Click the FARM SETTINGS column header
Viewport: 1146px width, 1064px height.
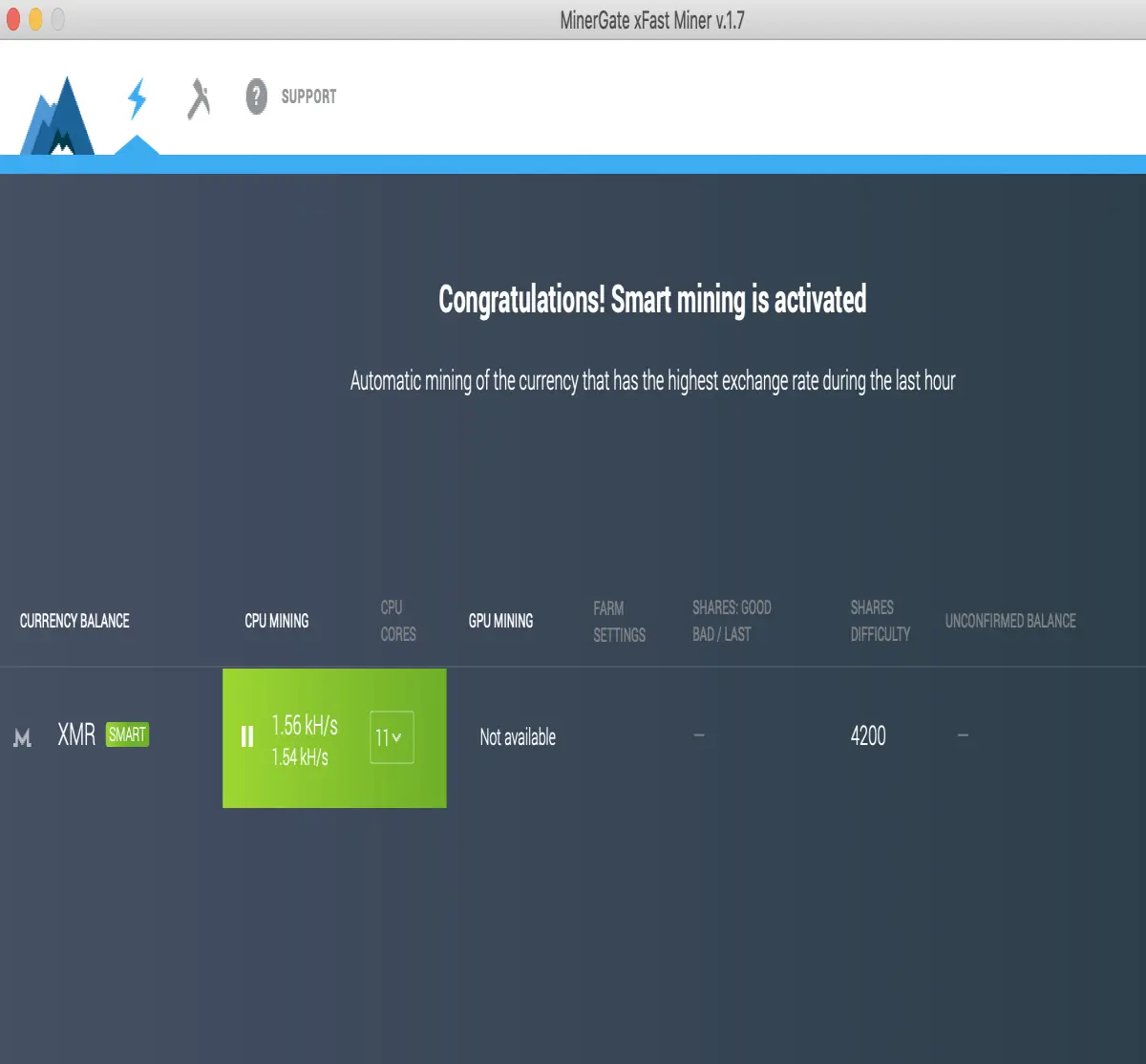pyautogui.click(x=619, y=622)
